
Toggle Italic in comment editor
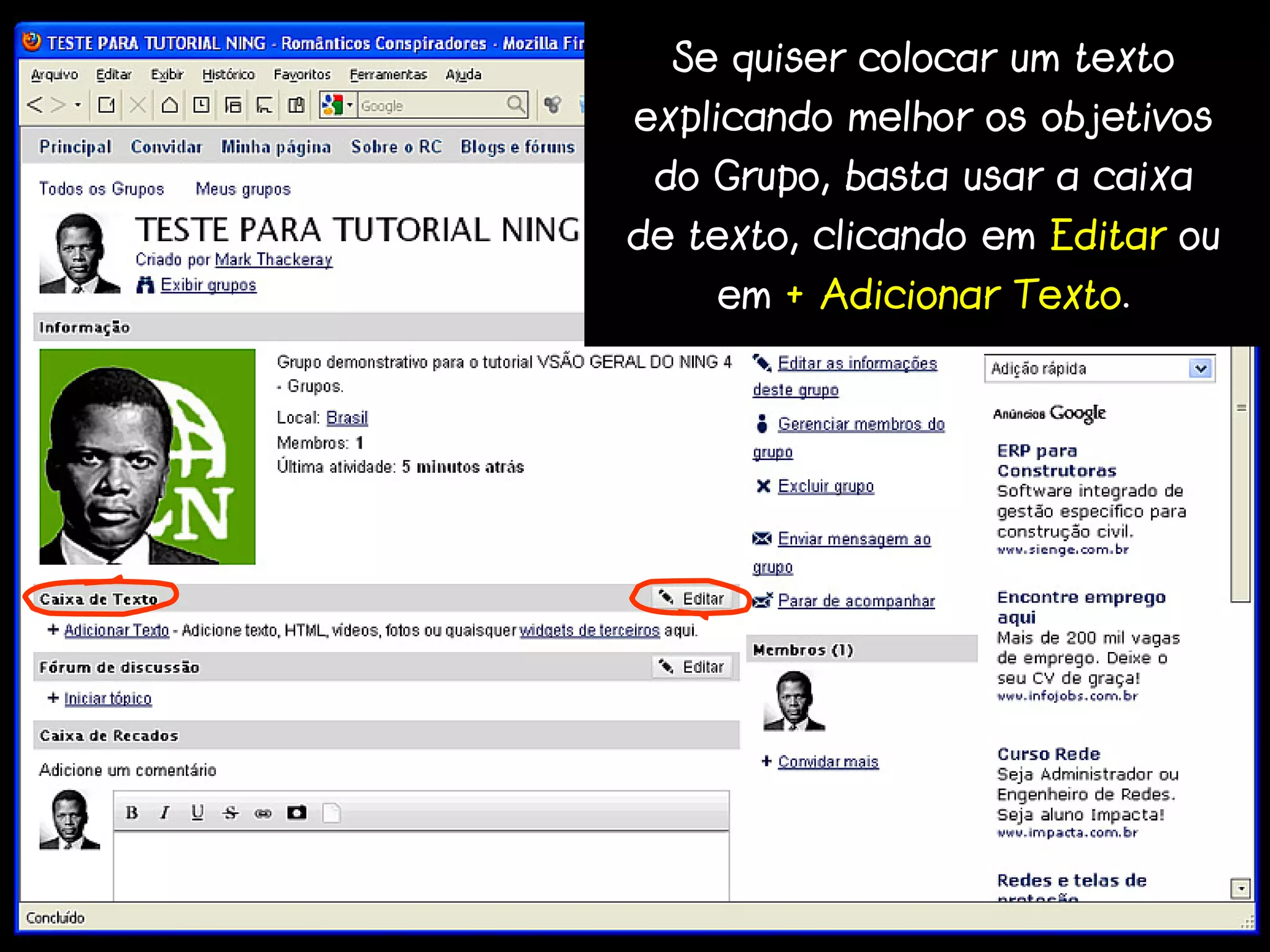[x=164, y=813]
